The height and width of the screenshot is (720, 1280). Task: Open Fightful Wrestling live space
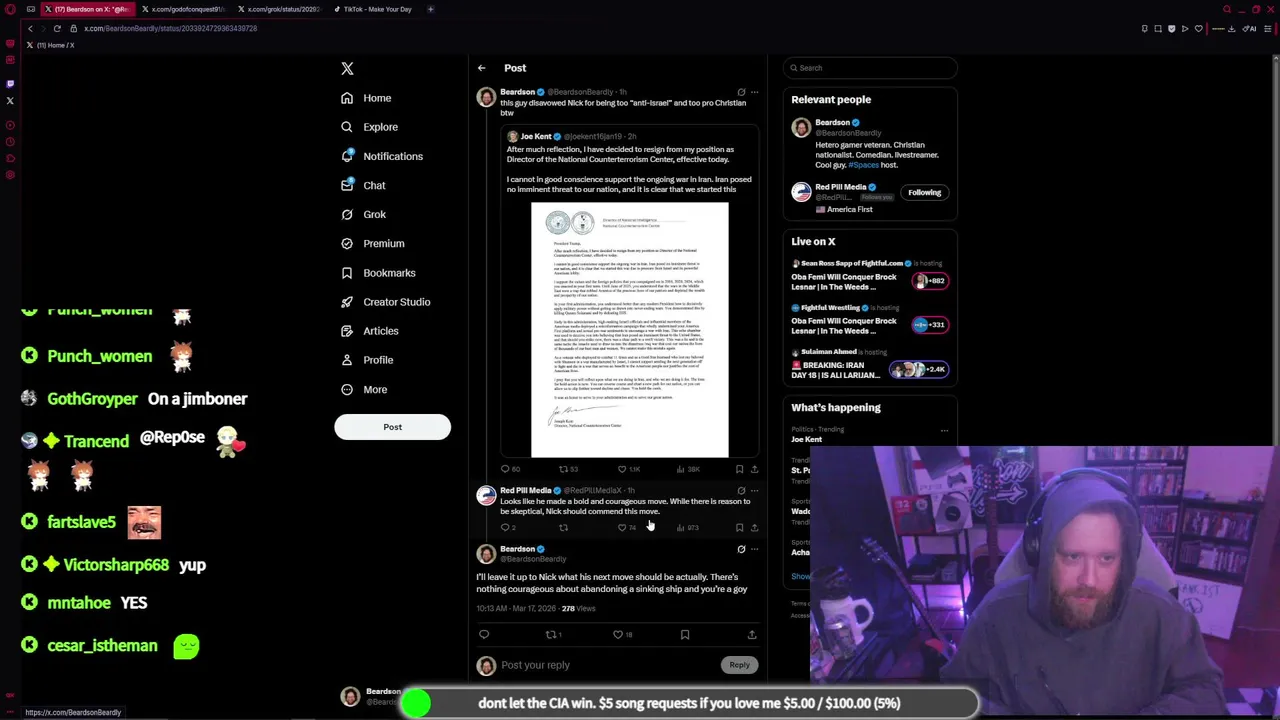click(868, 320)
